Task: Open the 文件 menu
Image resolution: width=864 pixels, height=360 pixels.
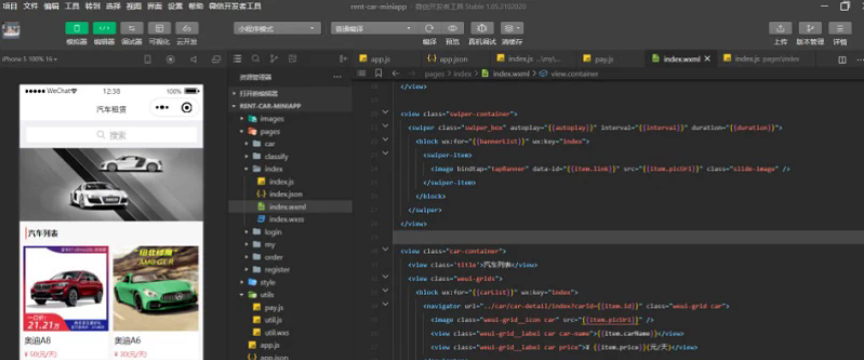Action: pyautogui.click(x=30, y=6)
